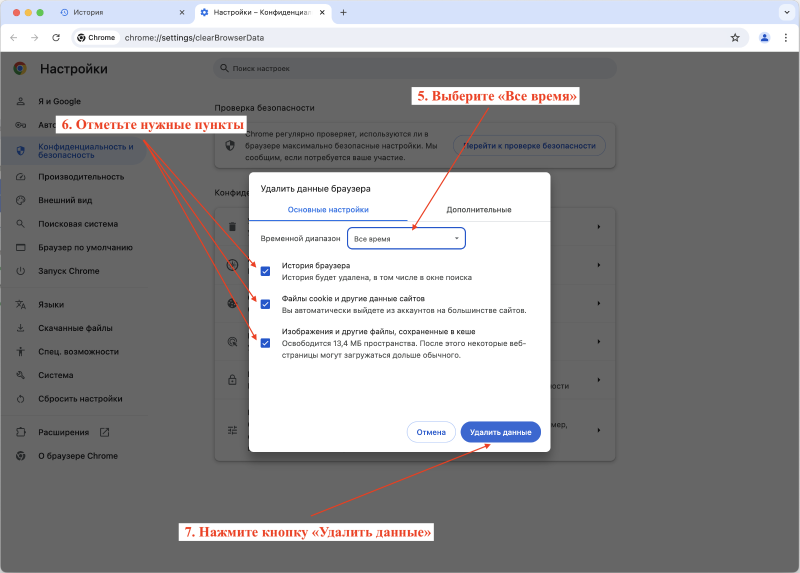The width and height of the screenshot is (800, 573).
Task: Click the Chrome site info chip
Action: [96, 38]
